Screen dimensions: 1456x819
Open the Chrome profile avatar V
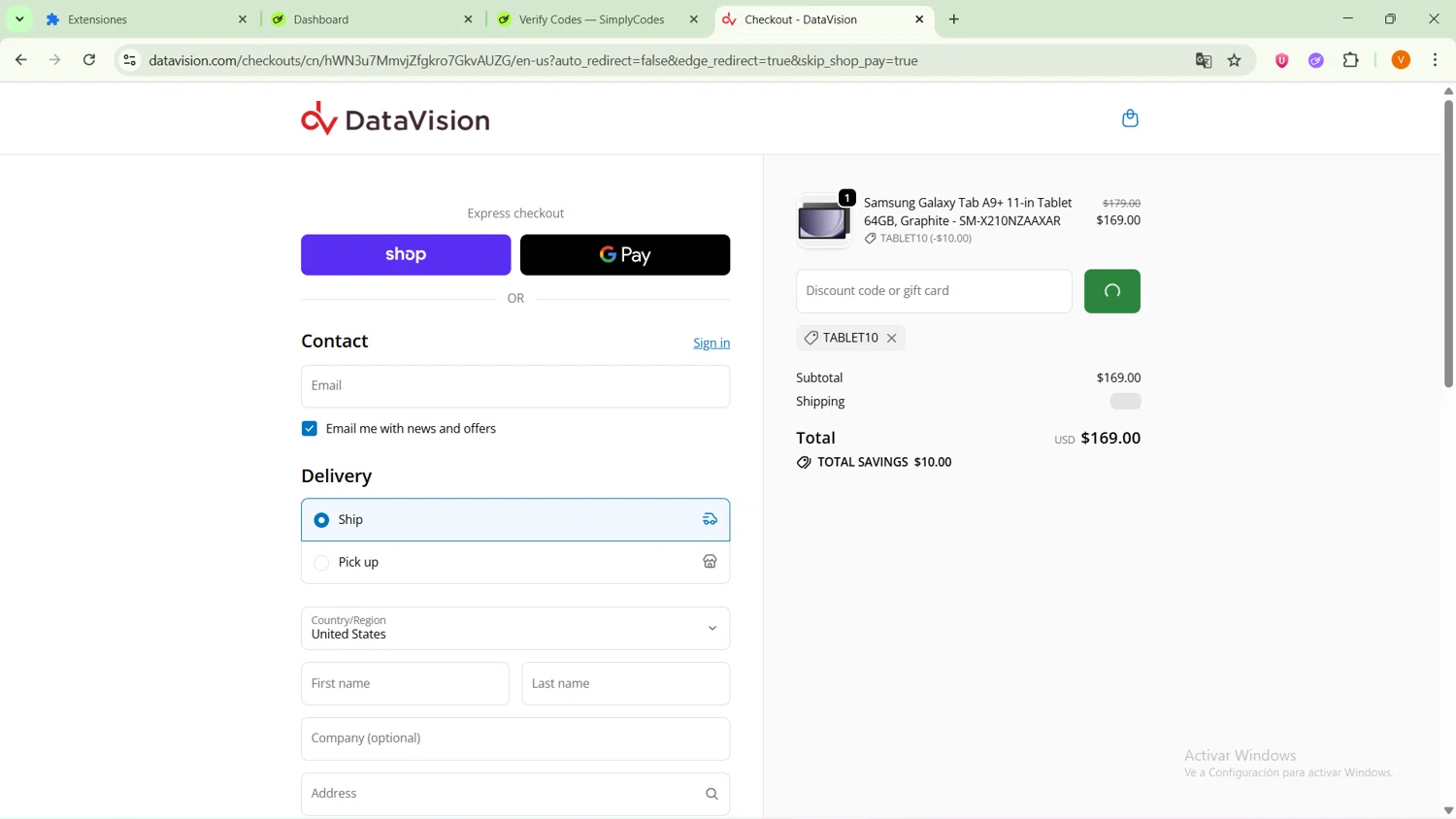point(1401,60)
